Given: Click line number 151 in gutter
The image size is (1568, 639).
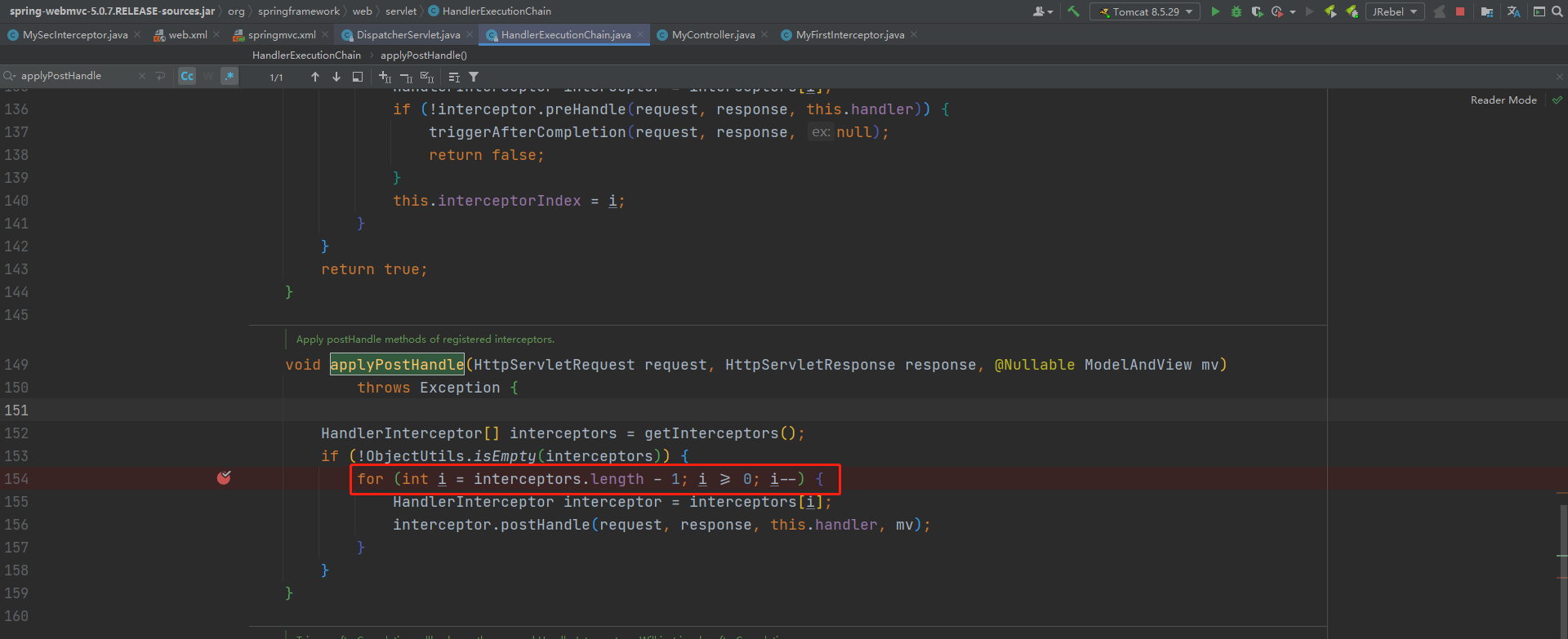Looking at the screenshot, I should tap(16, 410).
